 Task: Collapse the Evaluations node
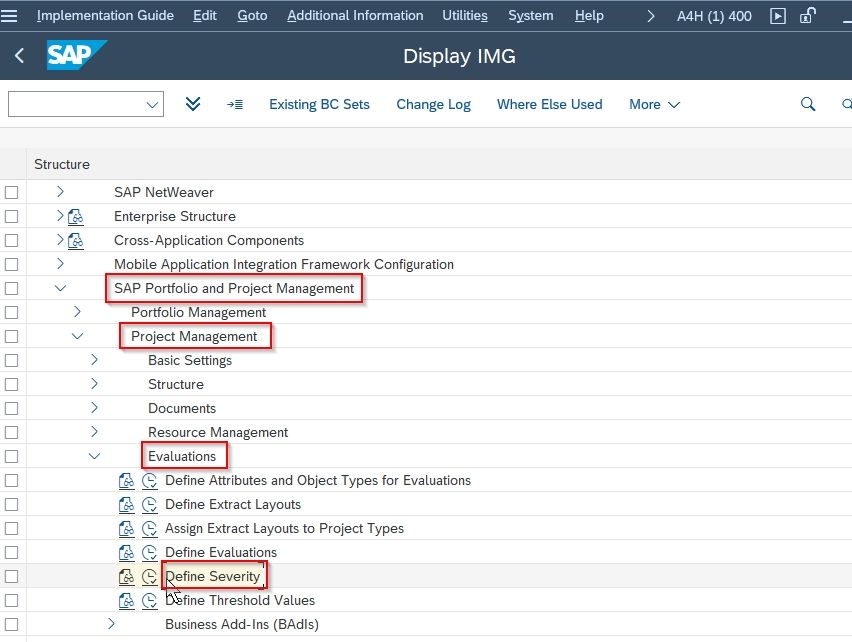pos(94,456)
